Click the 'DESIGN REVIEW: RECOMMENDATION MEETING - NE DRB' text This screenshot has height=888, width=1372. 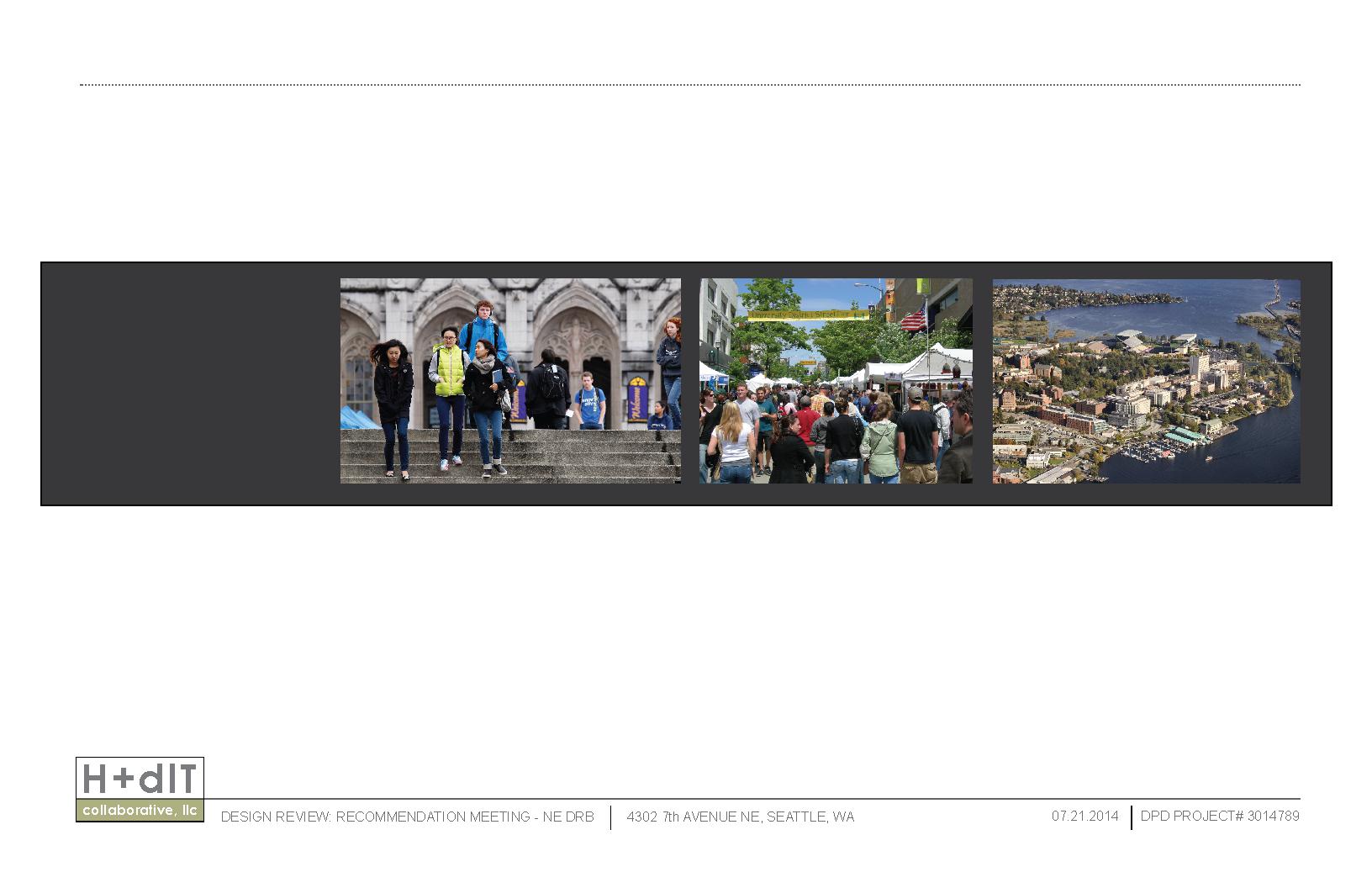click(x=407, y=817)
